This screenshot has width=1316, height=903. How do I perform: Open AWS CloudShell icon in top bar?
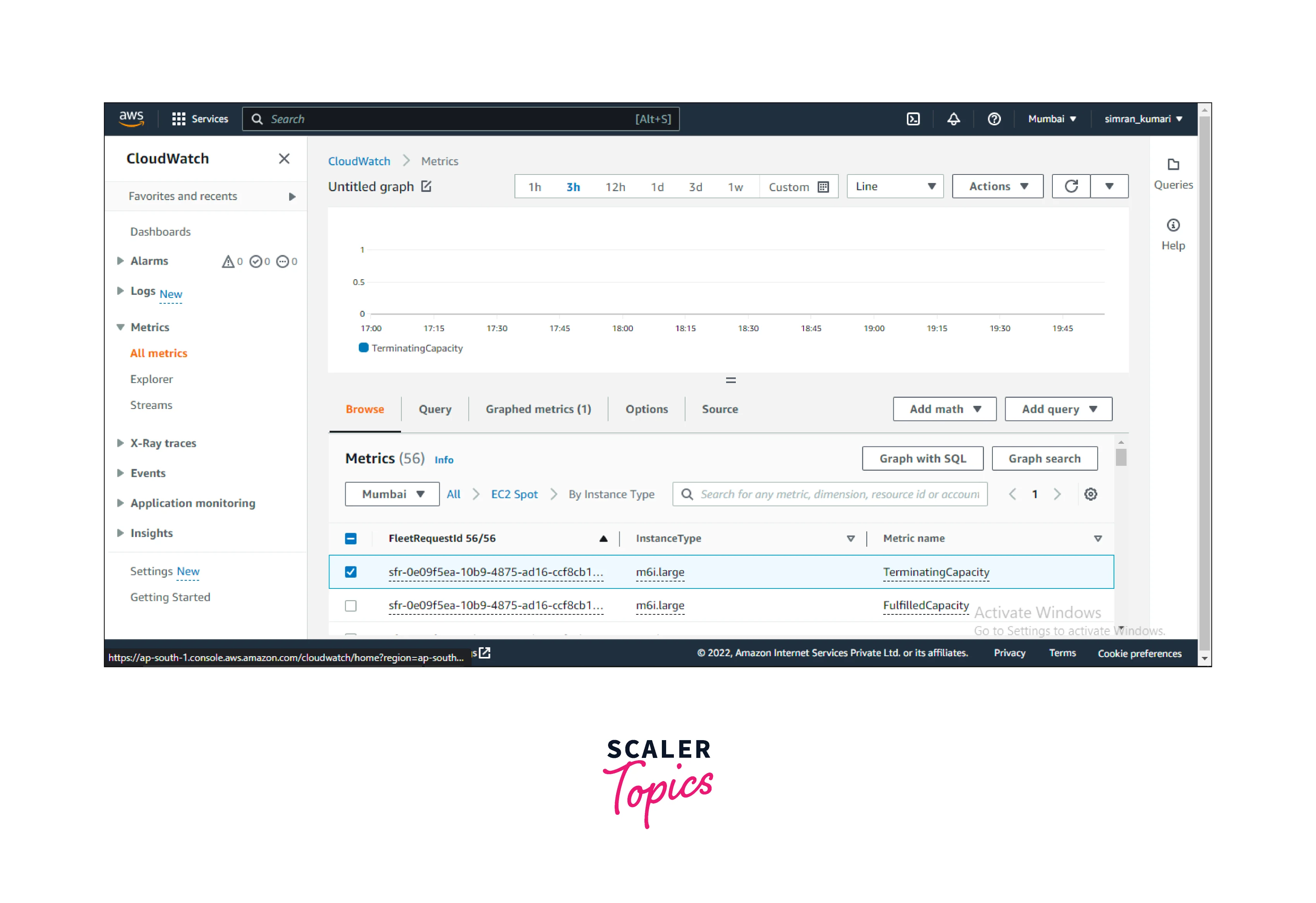click(x=913, y=119)
